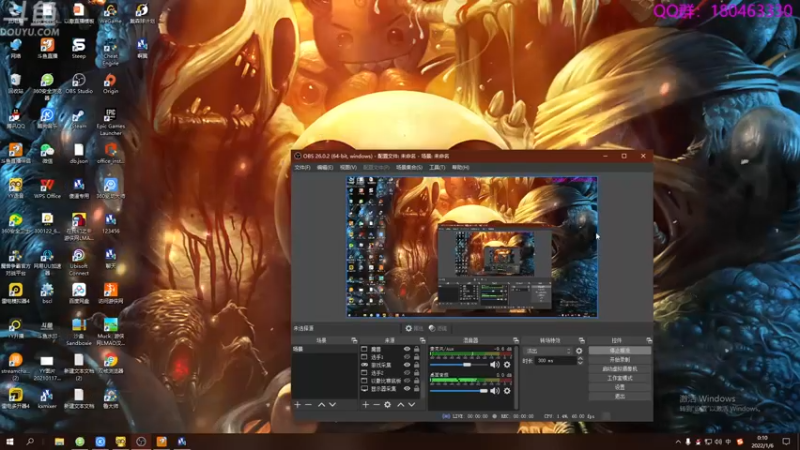
Task: Toggle visibility of first source in list
Action: [407, 349]
